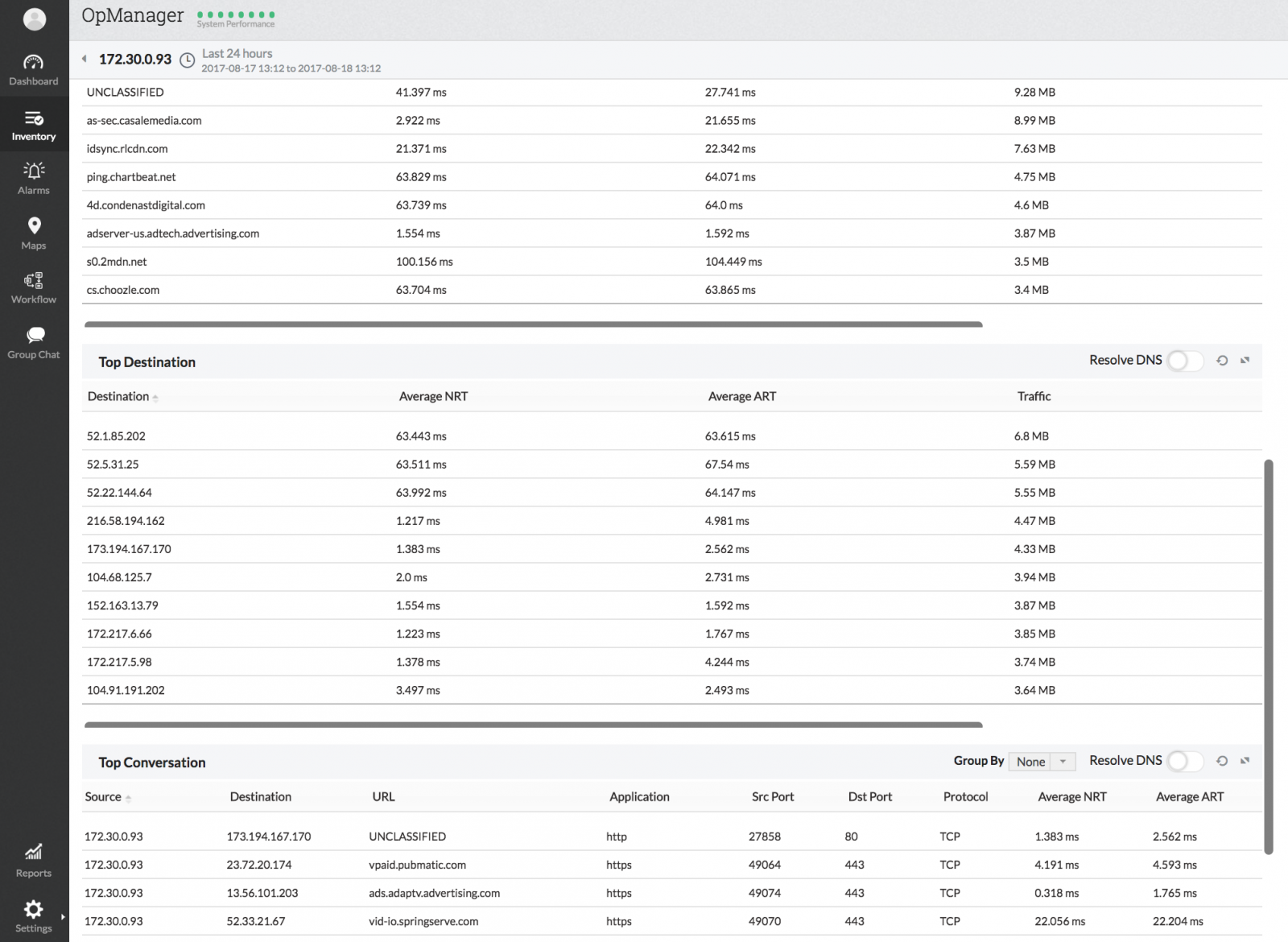The image size is (1288, 942).
Task: Click the time range clock icon
Action: point(187,60)
